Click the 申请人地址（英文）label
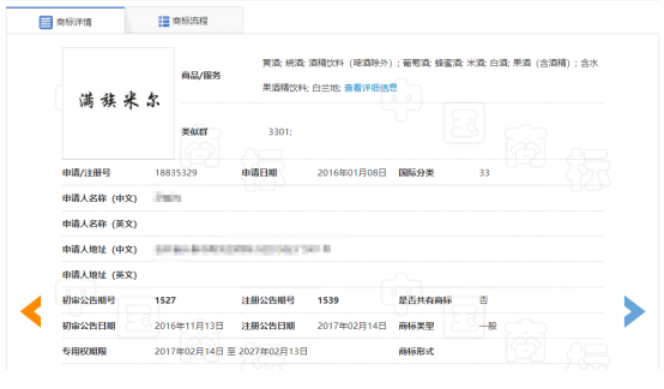The width and height of the screenshot is (664, 389). 100,275
